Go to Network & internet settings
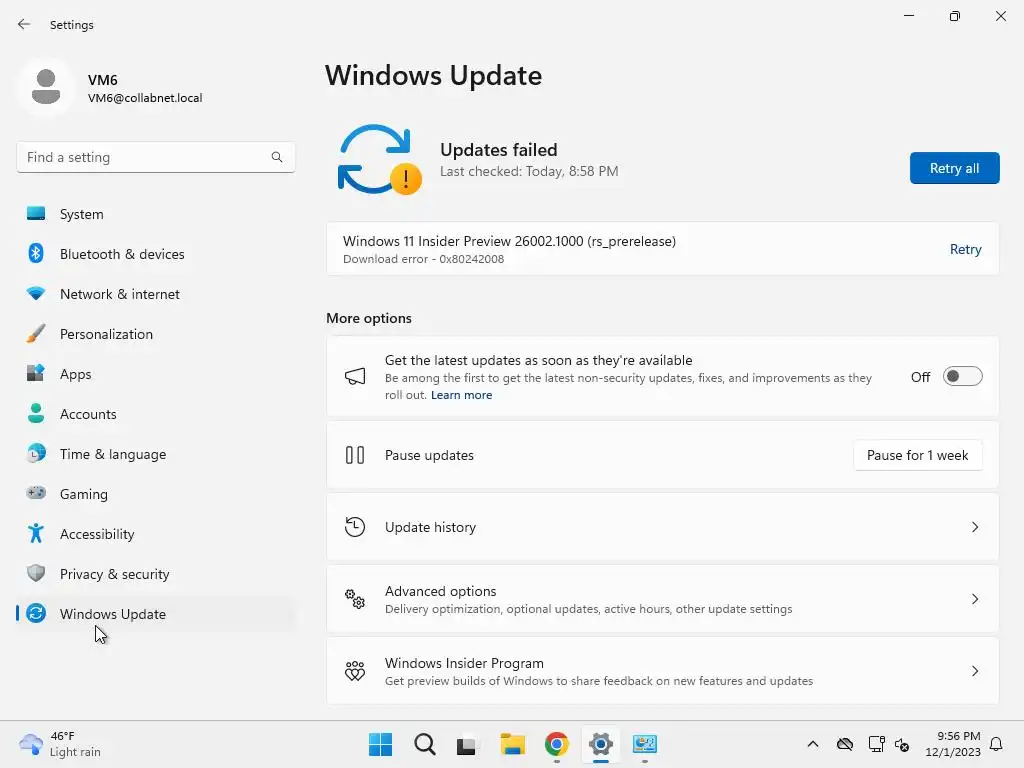The height and width of the screenshot is (768, 1024). pos(155,293)
